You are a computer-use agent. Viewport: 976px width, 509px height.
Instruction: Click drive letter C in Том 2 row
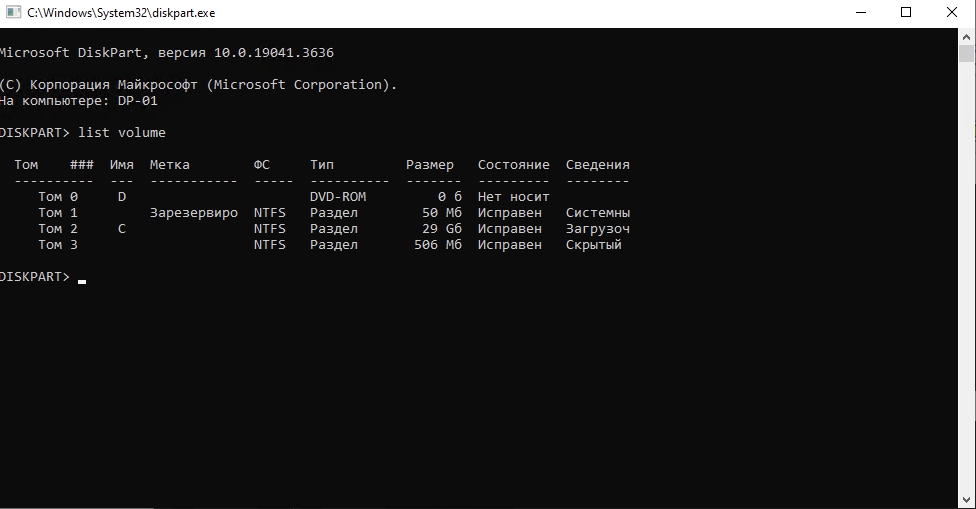pyautogui.click(x=122, y=229)
